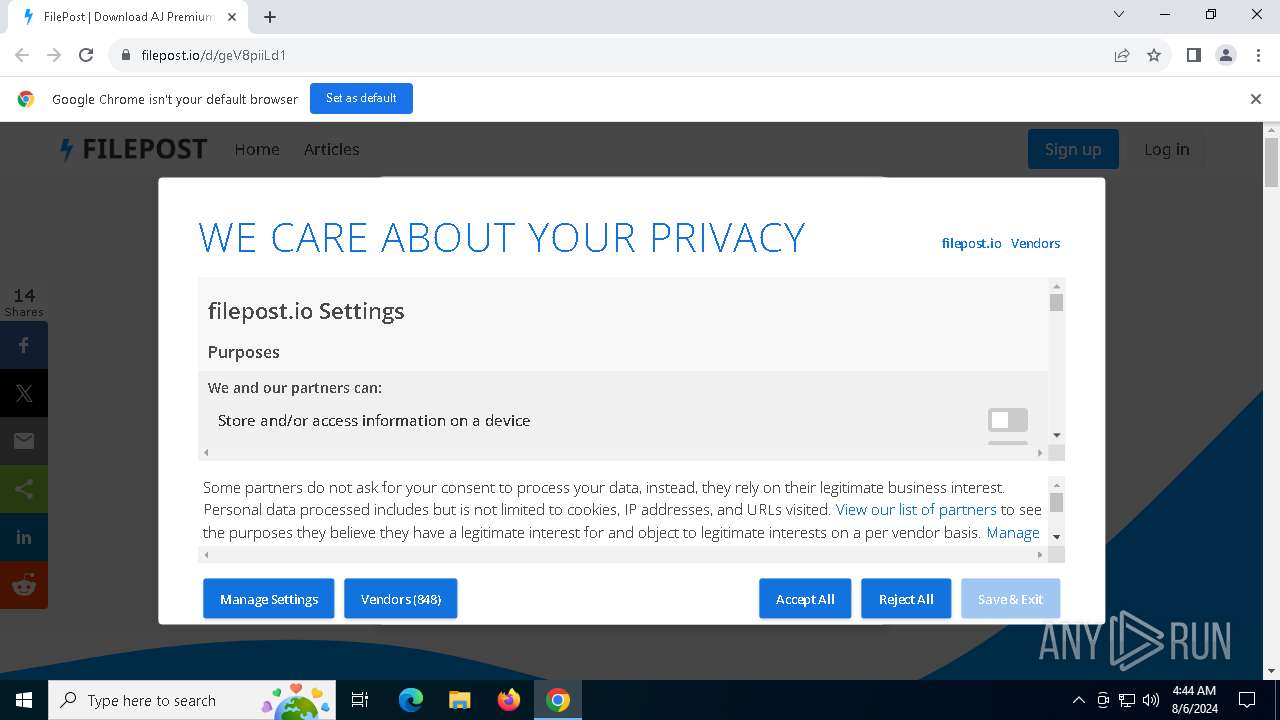Share on Facebook sidebar icon
Screen dimensions: 1280x720
pyautogui.click(x=24, y=345)
